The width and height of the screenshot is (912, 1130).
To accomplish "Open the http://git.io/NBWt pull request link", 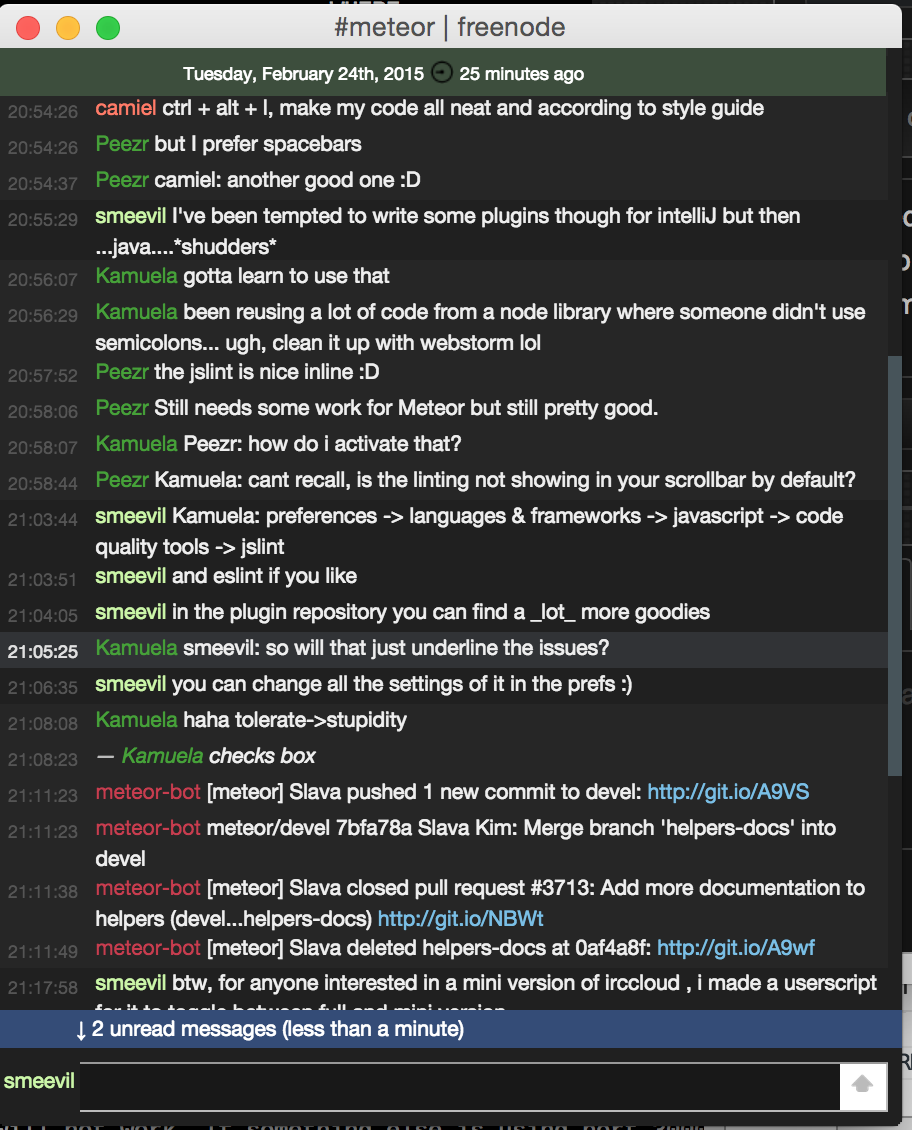I will coord(460,918).
